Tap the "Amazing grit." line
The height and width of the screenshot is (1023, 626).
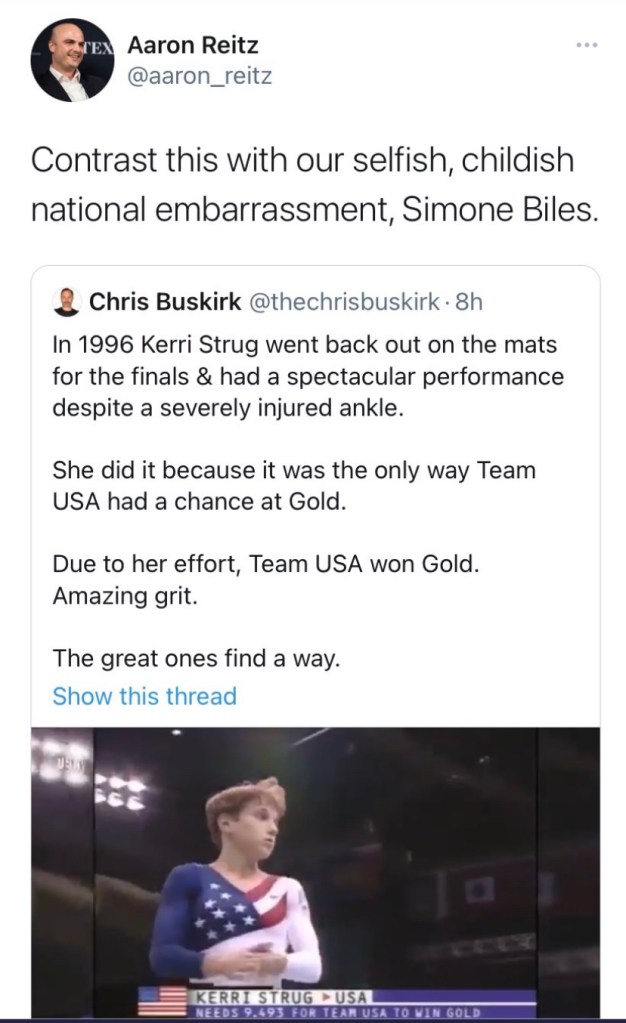pos(115,595)
